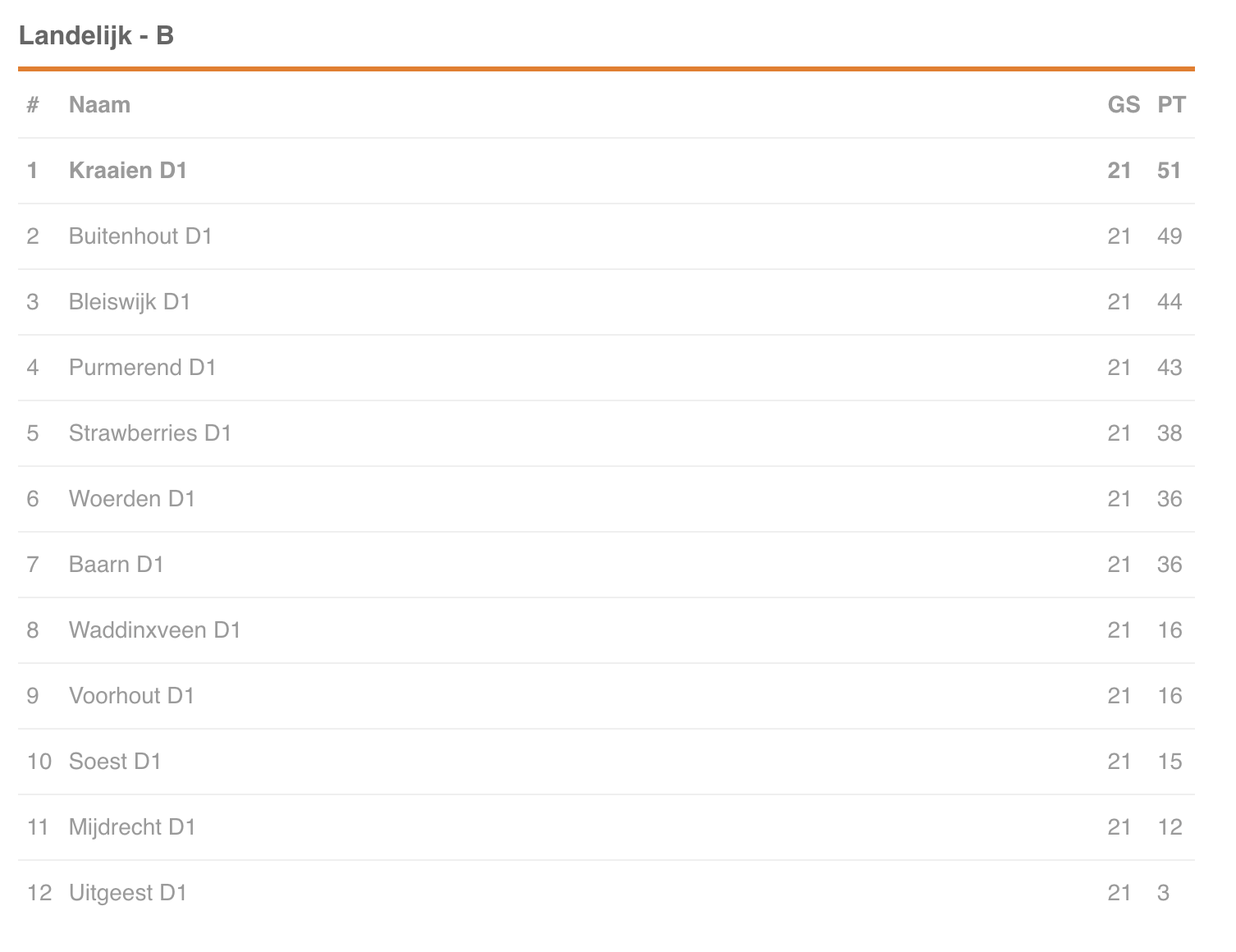This screenshot has height=952, width=1236.
Task: Open Bleiswijk D1 team entry
Action: (130, 302)
